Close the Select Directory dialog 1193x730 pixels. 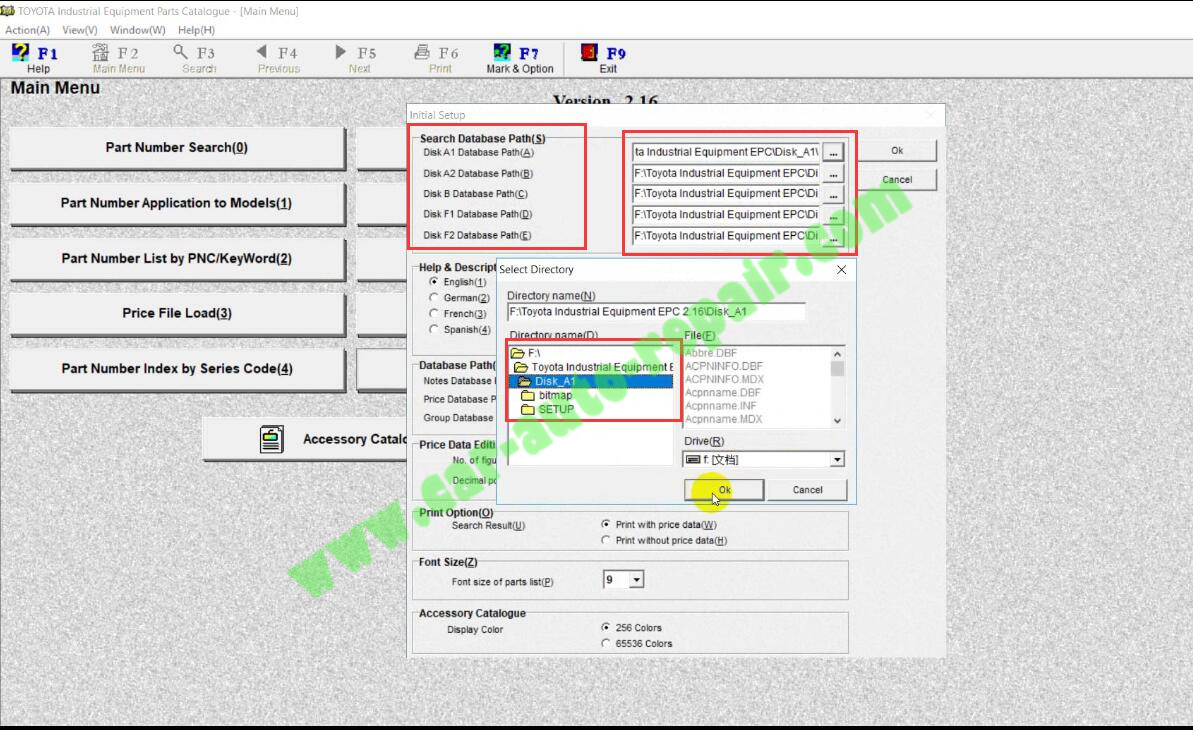point(841,269)
